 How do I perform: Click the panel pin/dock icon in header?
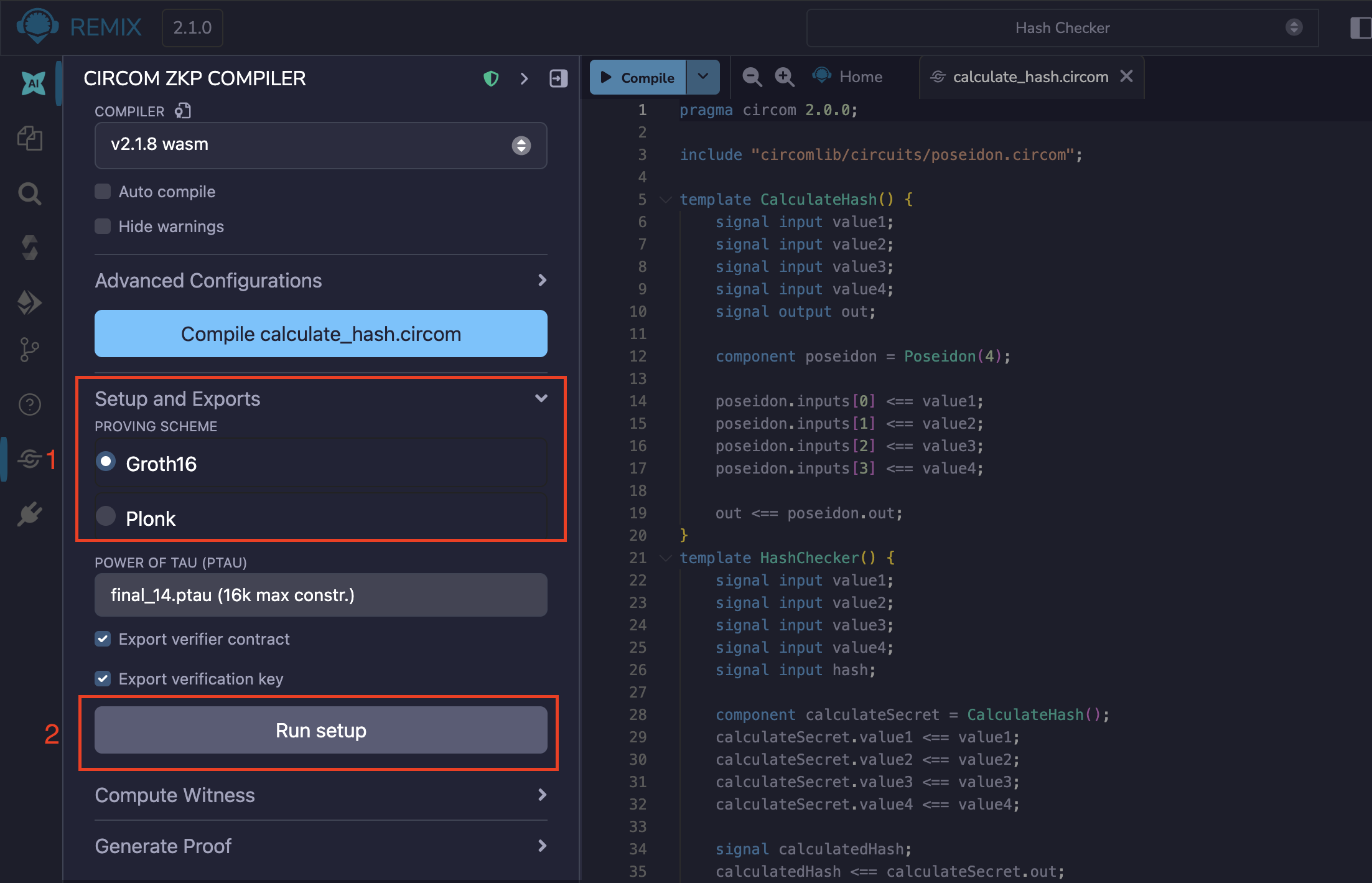[558, 78]
